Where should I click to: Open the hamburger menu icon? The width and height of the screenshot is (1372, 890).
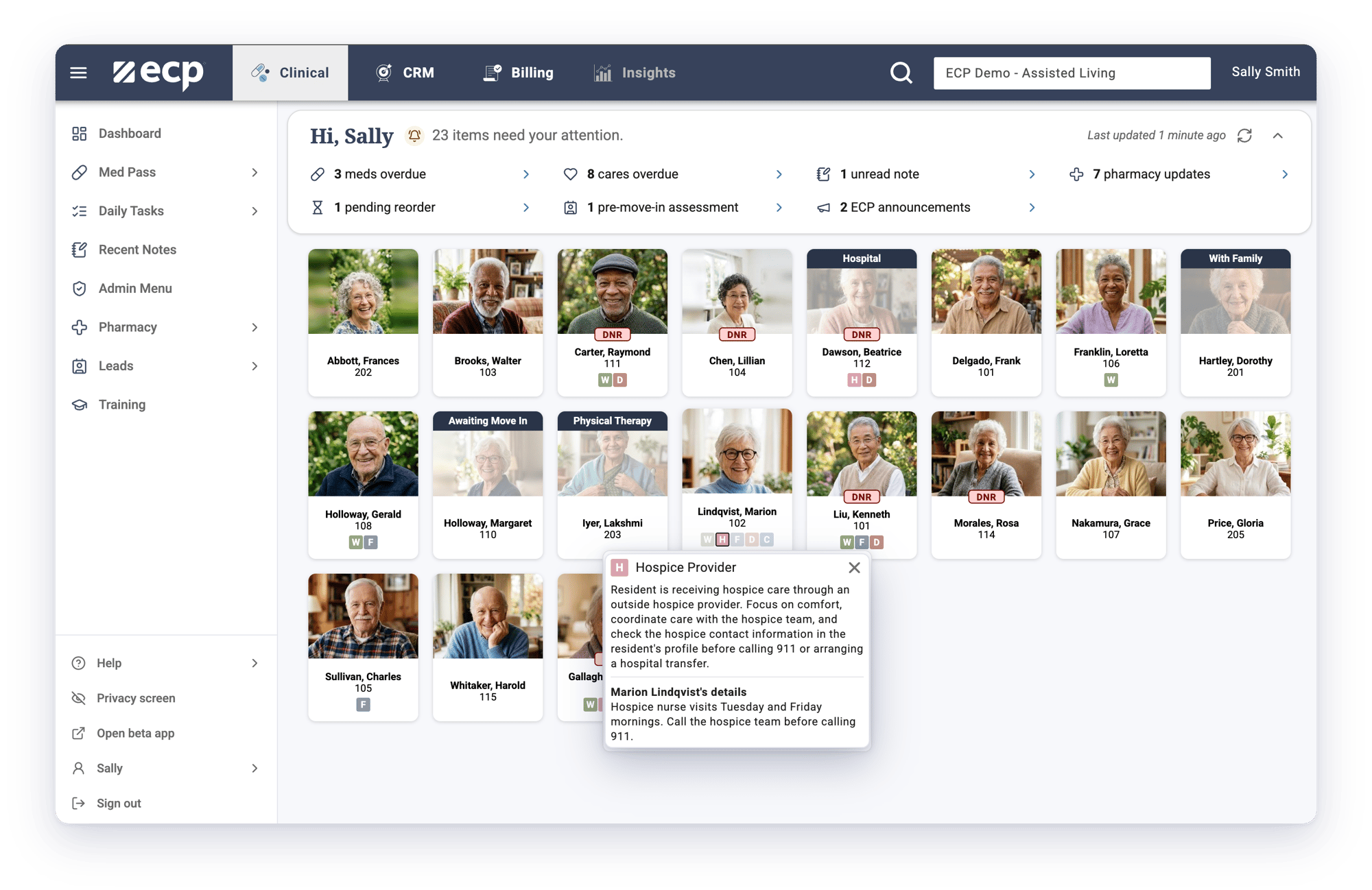click(x=78, y=73)
